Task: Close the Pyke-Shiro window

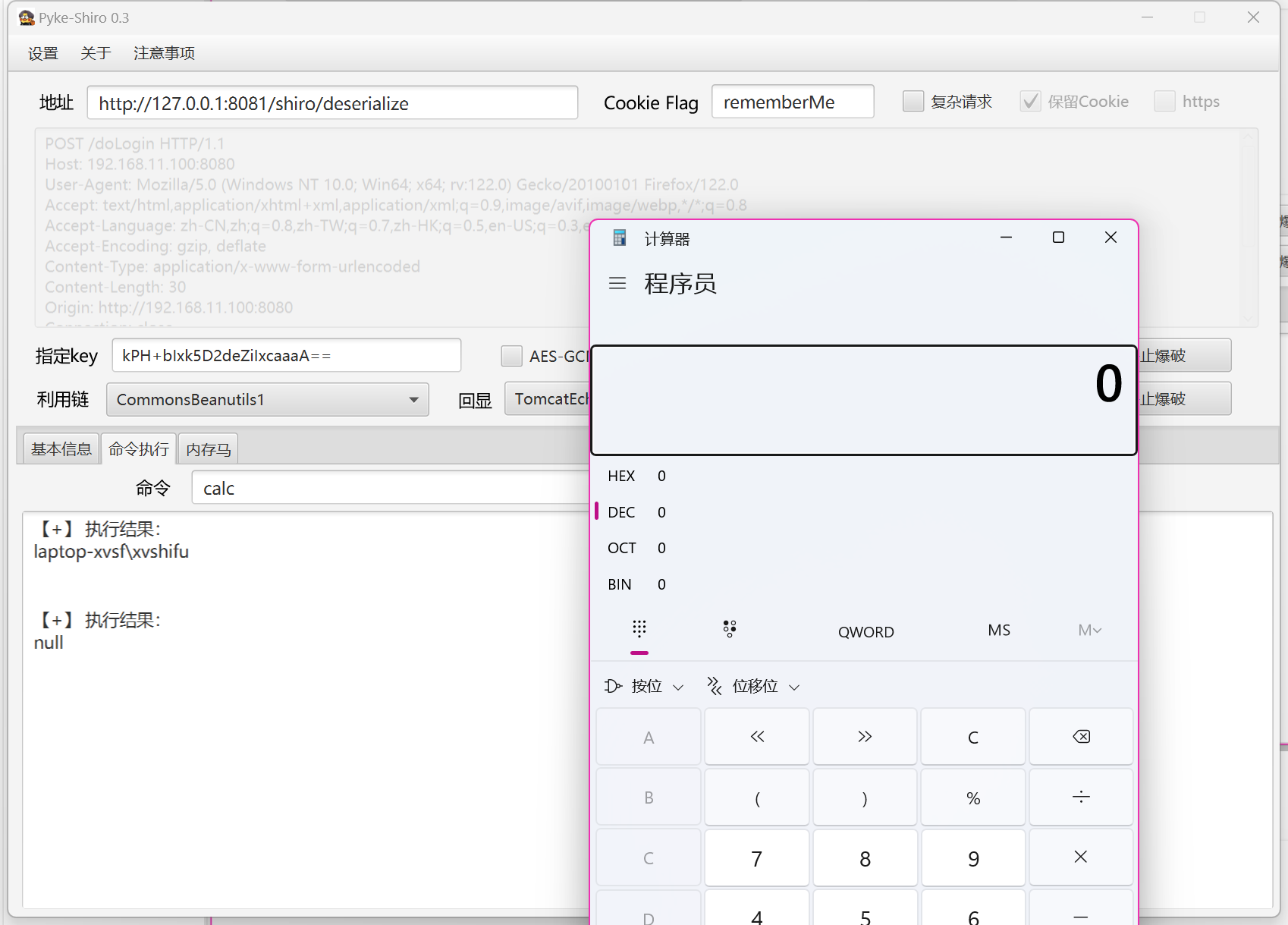Action: (x=1253, y=17)
